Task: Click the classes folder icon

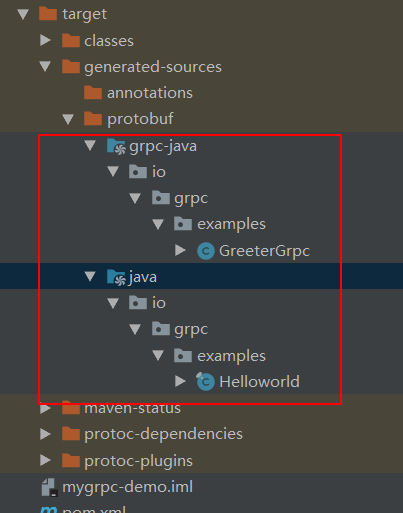Action: pos(71,41)
